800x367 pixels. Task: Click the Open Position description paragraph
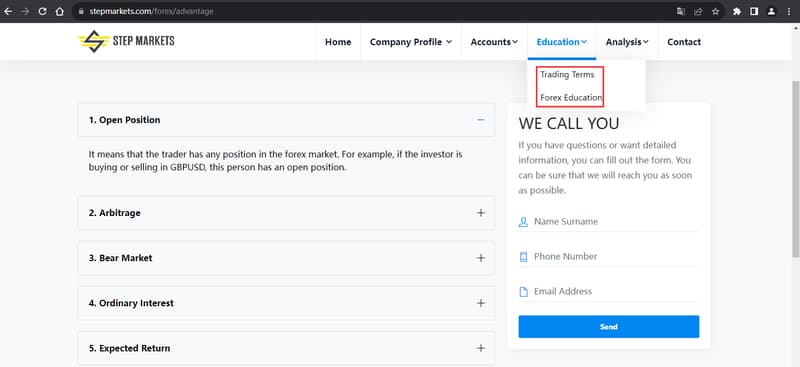tap(276, 160)
